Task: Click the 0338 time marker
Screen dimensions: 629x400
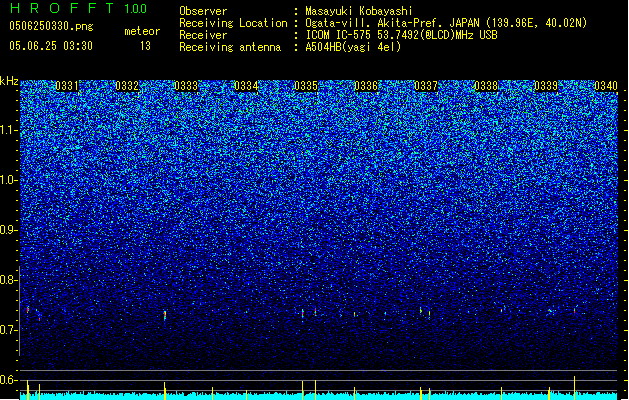Action: tap(486, 86)
